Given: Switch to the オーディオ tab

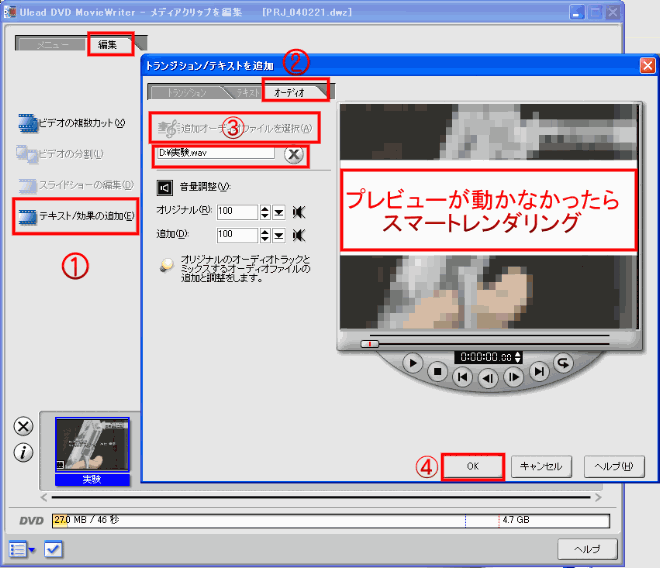Looking at the screenshot, I should tap(293, 92).
